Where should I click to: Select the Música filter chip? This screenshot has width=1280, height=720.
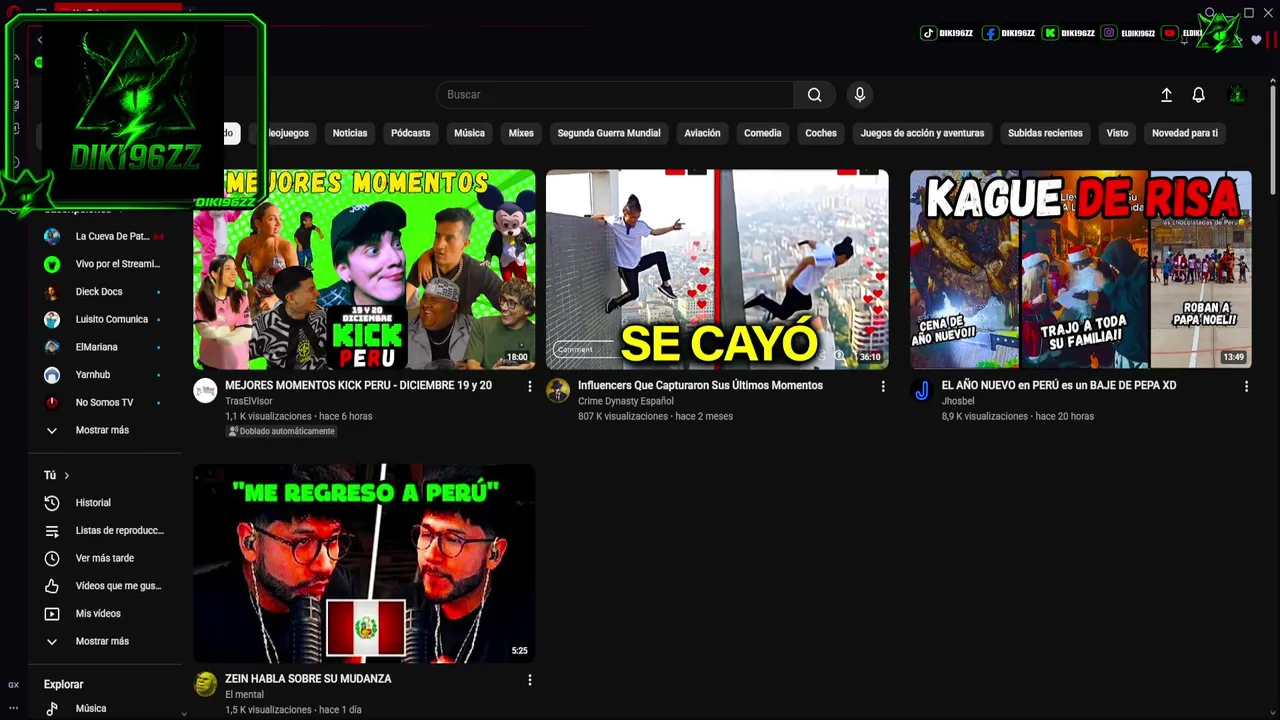point(469,133)
